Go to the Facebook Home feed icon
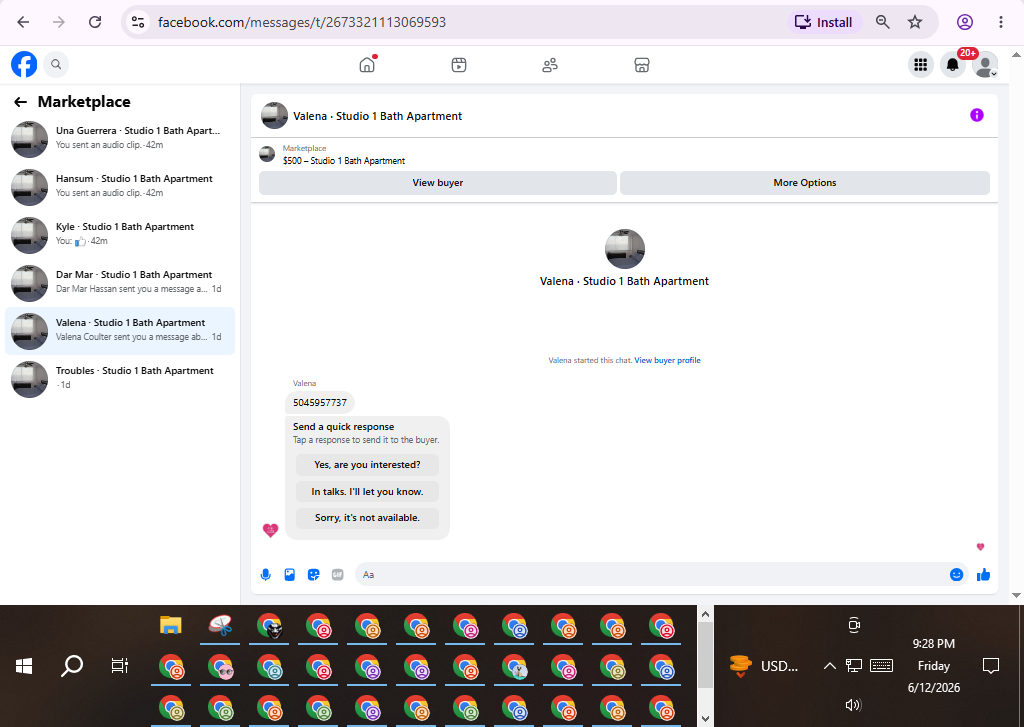Image resolution: width=1024 pixels, height=727 pixels. click(367, 65)
